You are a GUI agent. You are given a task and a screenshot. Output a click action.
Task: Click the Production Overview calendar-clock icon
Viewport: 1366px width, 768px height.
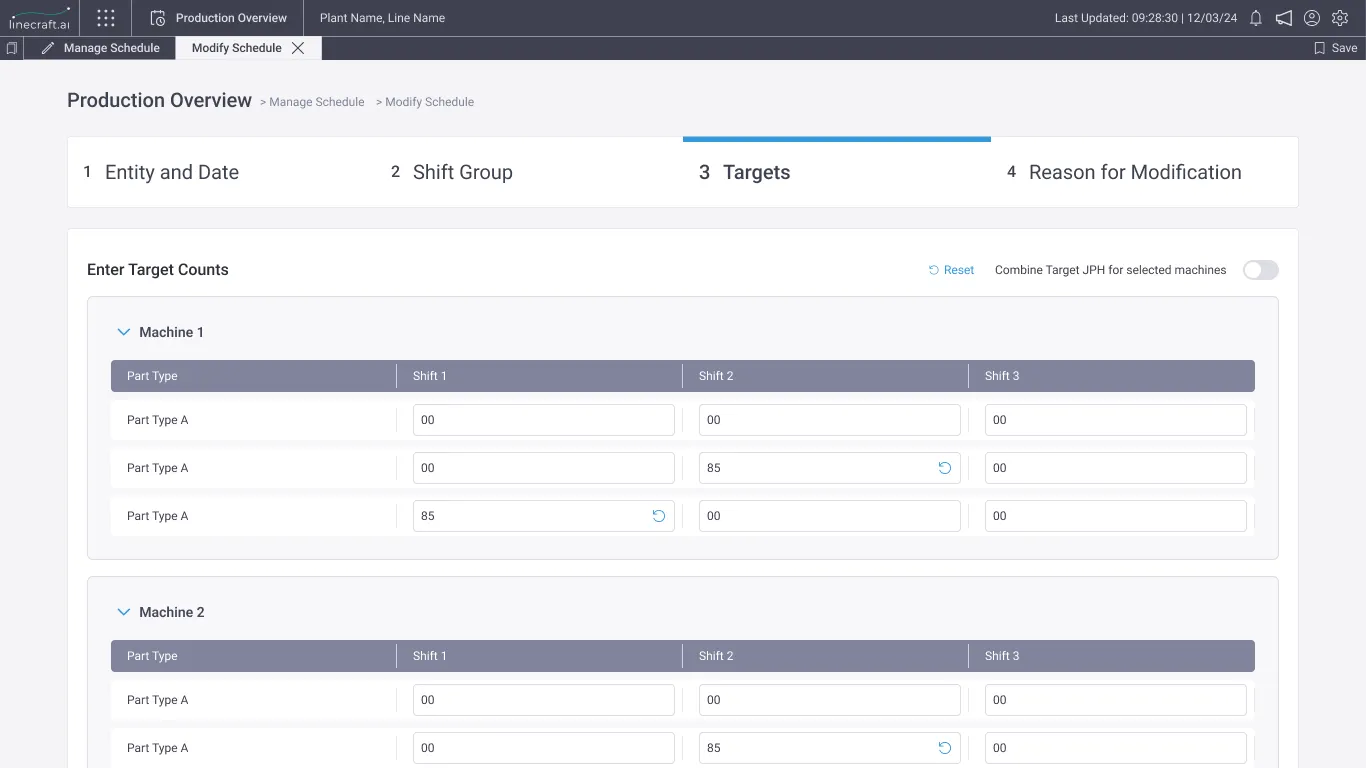tap(157, 18)
